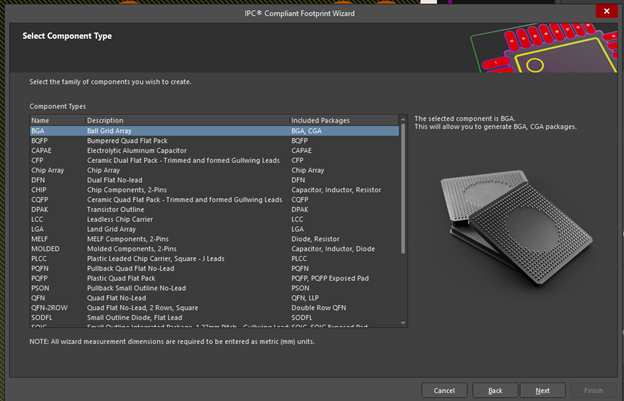Click the list scrollbar up arrow
This screenshot has height=401, width=624.
coord(403,119)
